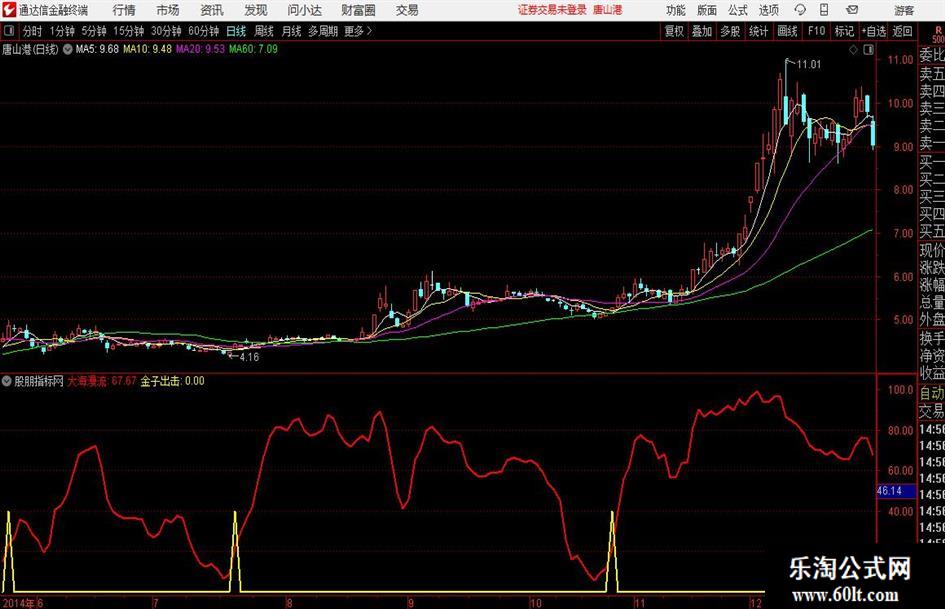The width and height of the screenshot is (945, 609).
Task: Open the 多周期 multi-period view
Action: [x=323, y=31]
